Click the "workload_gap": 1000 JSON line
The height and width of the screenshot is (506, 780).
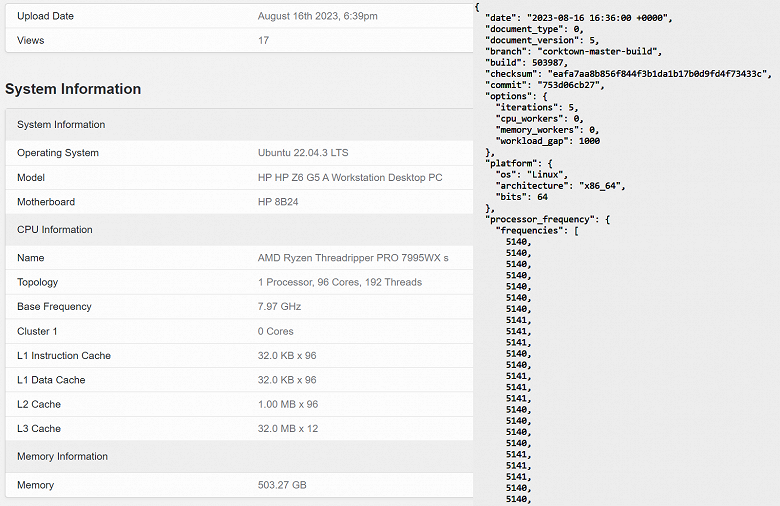coord(548,141)
